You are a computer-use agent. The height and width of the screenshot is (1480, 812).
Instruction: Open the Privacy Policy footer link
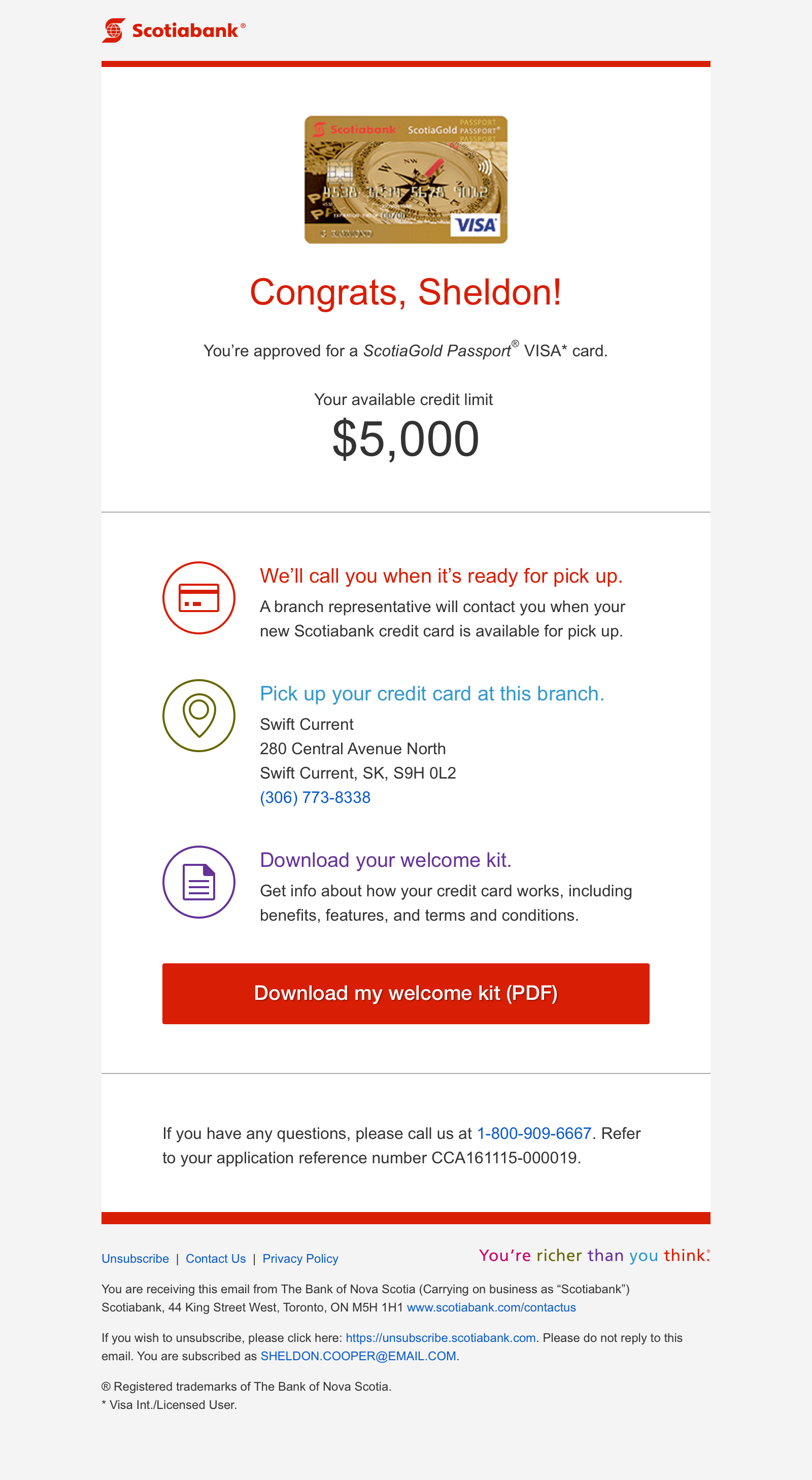300,1258
